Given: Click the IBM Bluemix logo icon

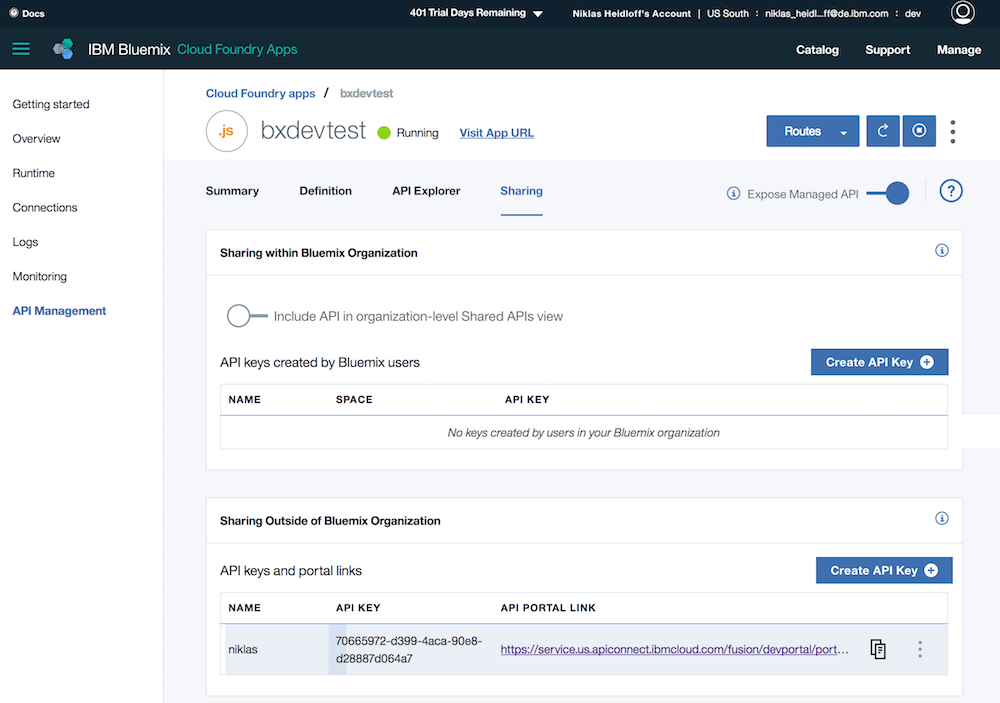Looking at the screenshot, I should tap(63, 49).
